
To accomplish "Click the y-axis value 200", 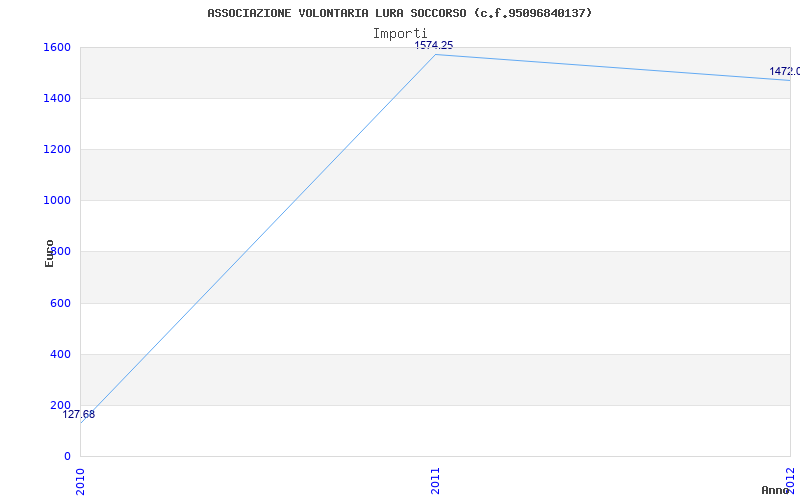I will [x=60, y=405].
